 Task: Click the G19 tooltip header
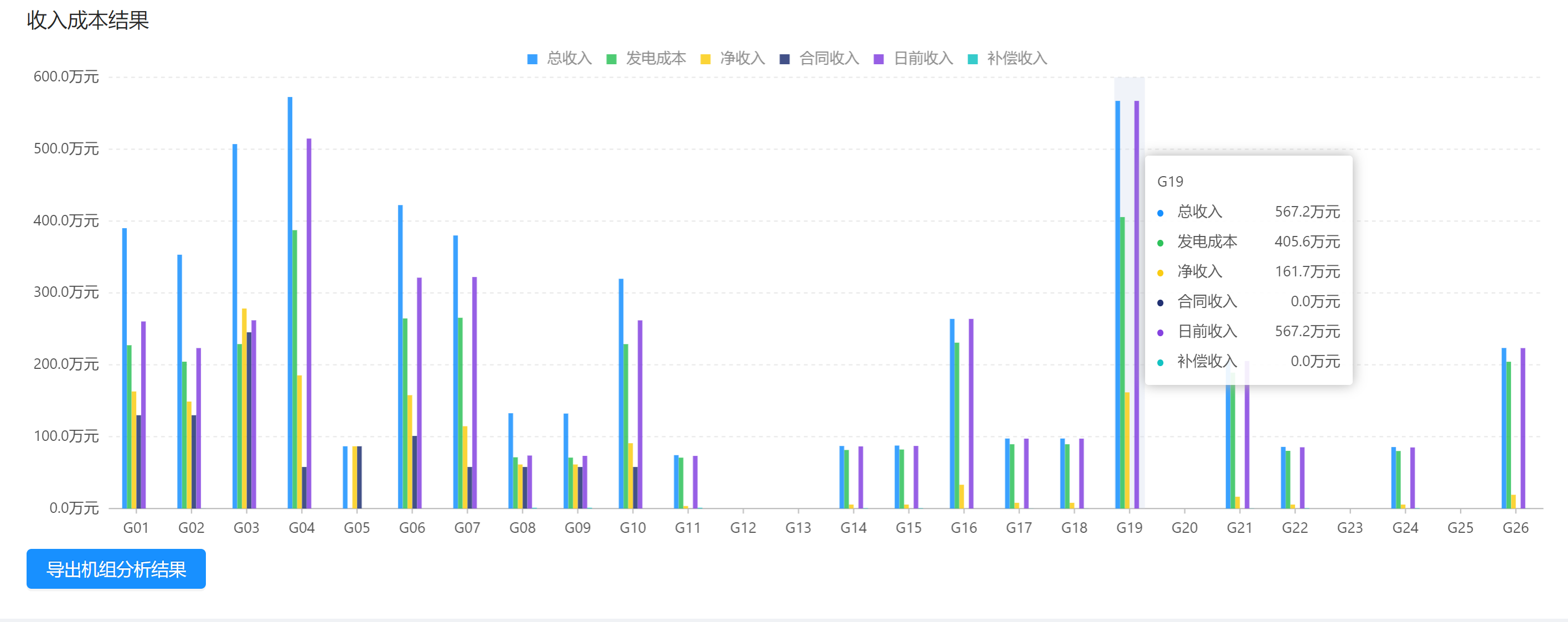point(1170,182)
